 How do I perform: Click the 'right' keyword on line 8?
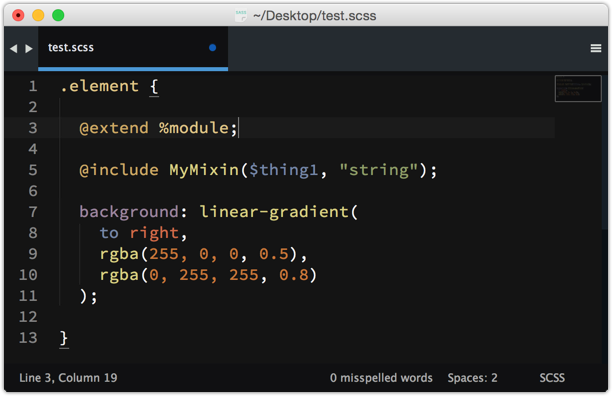pos(154,233)
